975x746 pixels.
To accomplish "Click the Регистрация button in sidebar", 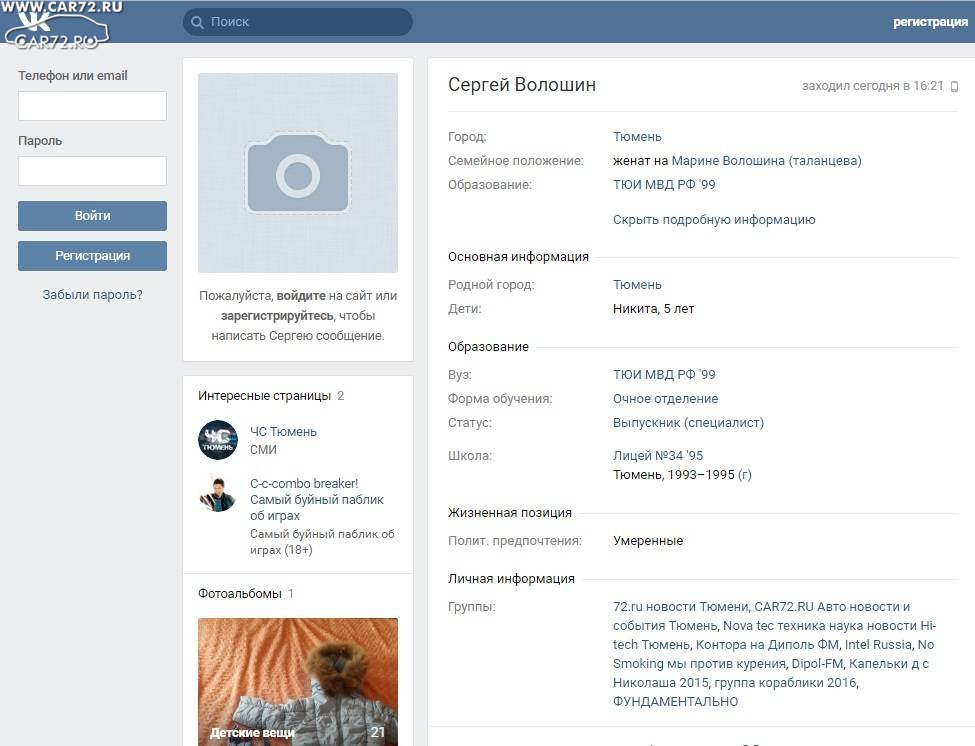I will coord(92,256).
